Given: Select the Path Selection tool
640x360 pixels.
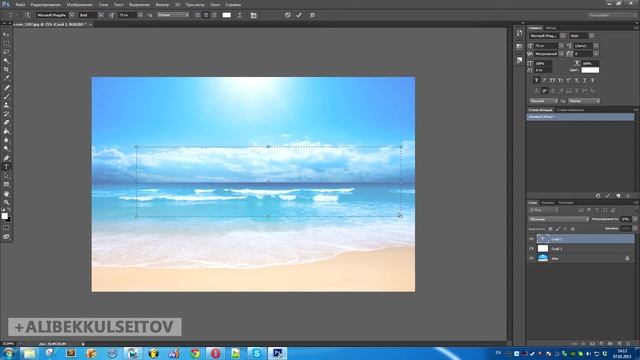Looking at the screenshot, I should pos(6,176).
